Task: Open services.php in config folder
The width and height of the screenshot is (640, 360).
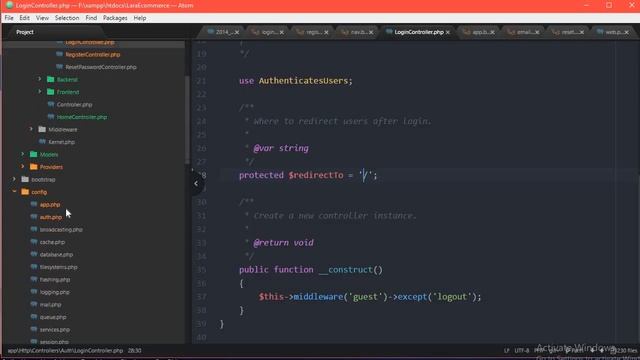Action: 55,330
